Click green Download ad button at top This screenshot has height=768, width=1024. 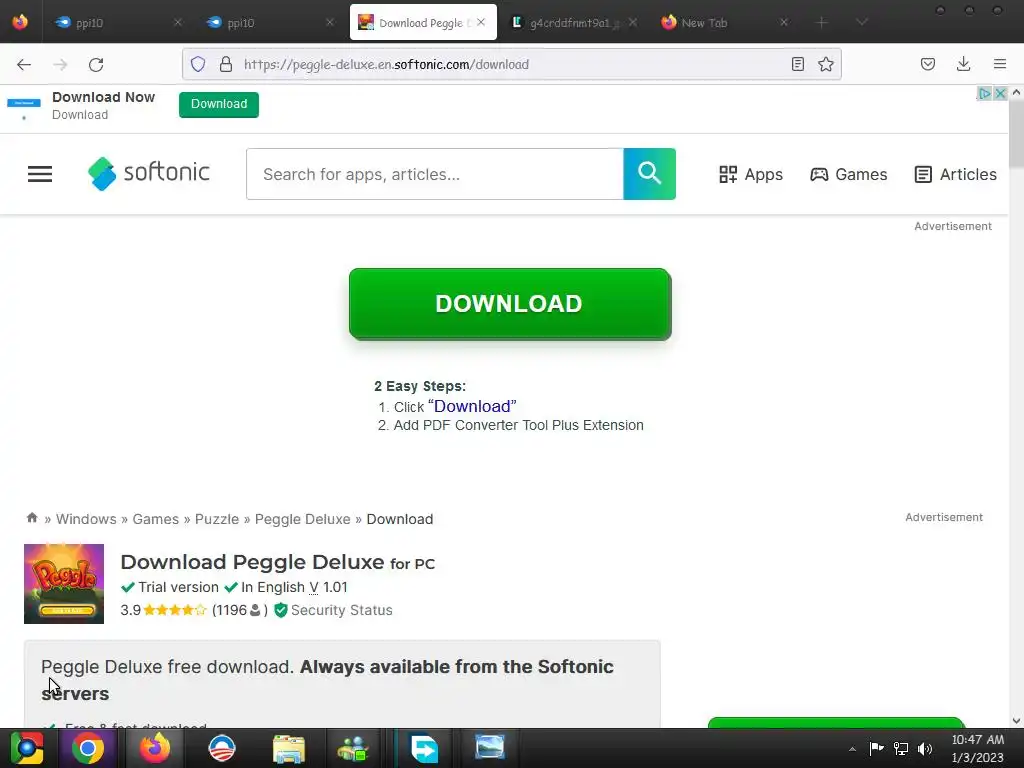coord(219,104)
